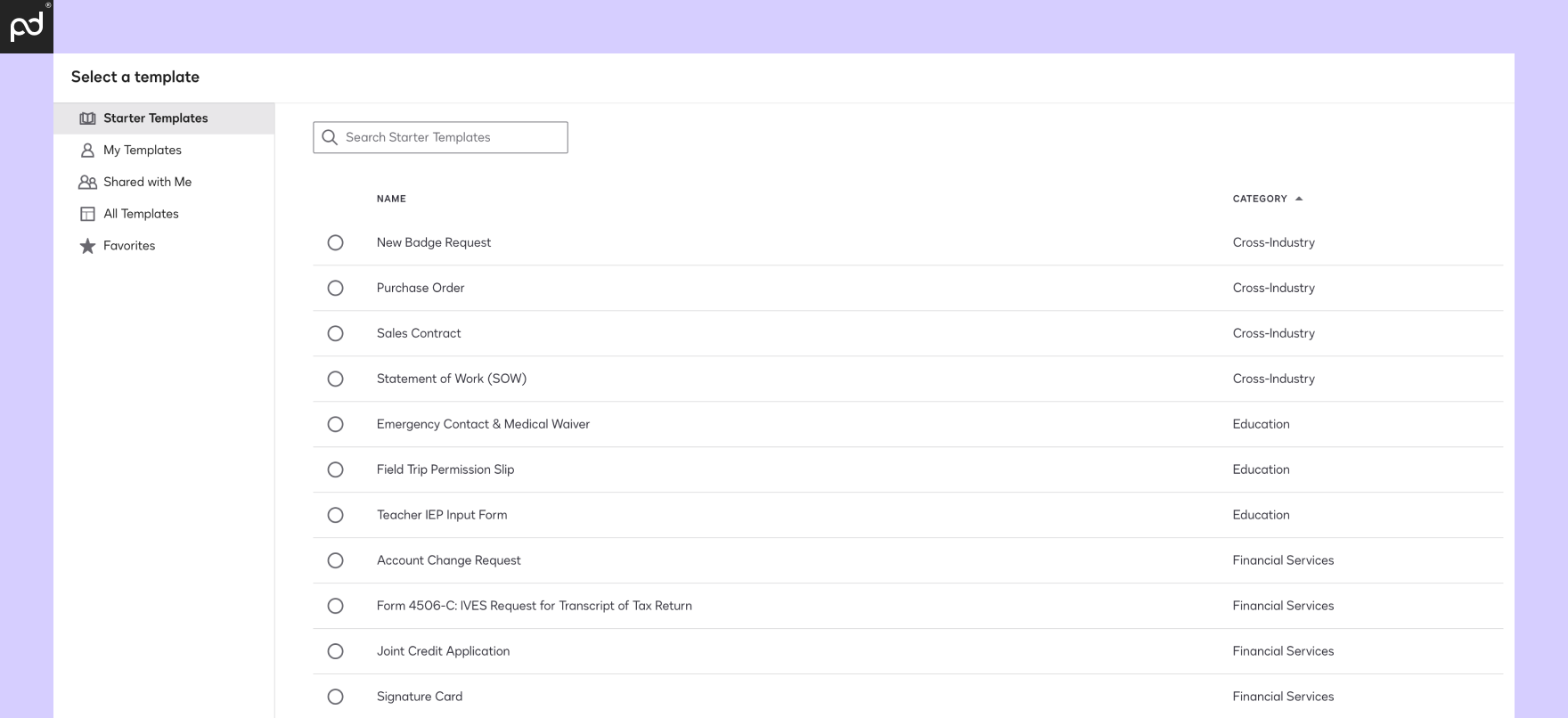Viewport: 1568px width, 718px height.
Task: Click Emergency Contact & Medical Waiver name
Action: [x=483, y=424]
